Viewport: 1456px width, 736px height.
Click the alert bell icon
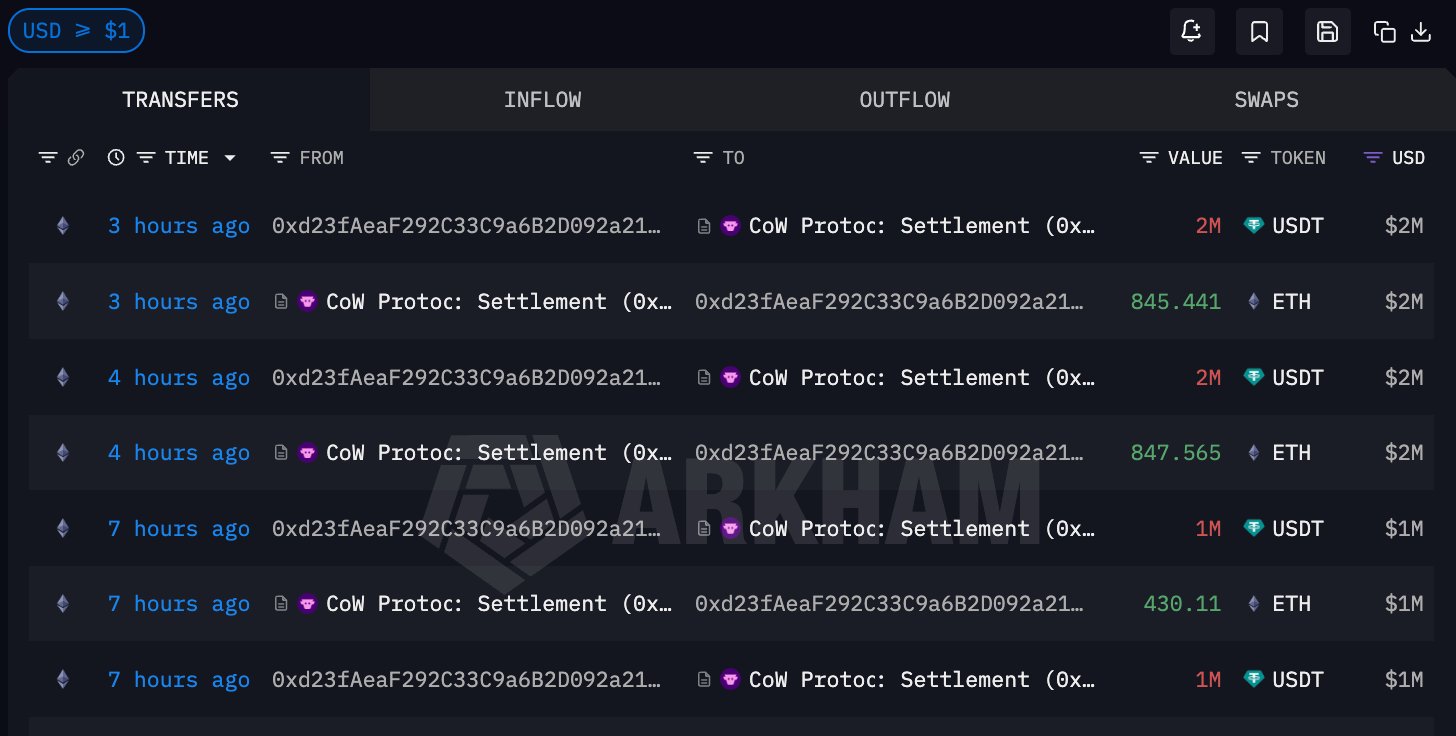click(1191, 32)
